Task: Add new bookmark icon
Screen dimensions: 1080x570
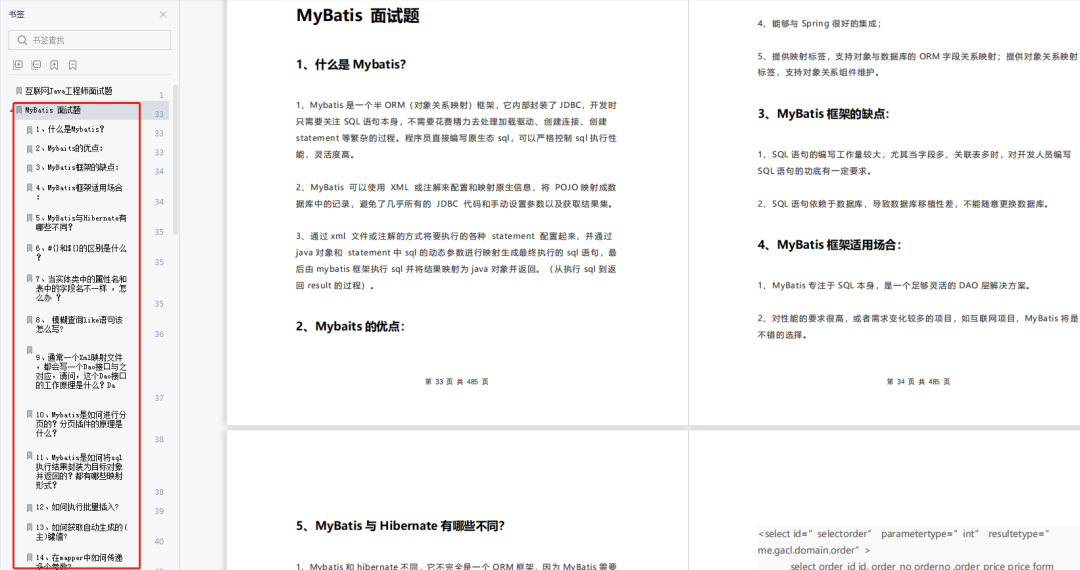Action: tap(54, 65)
